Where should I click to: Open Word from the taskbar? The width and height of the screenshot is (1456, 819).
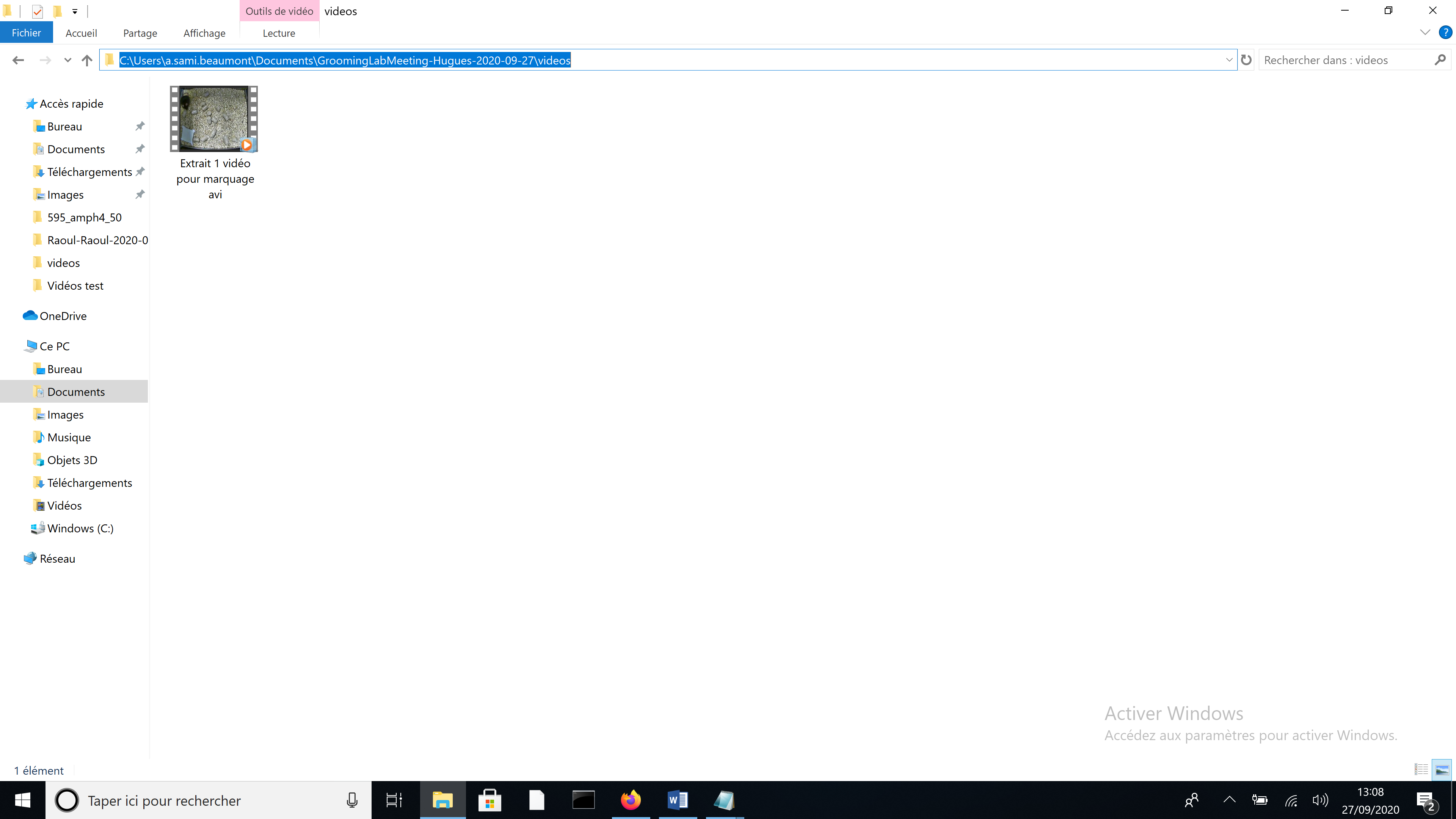pyautogui.click(x=678, y=800)
